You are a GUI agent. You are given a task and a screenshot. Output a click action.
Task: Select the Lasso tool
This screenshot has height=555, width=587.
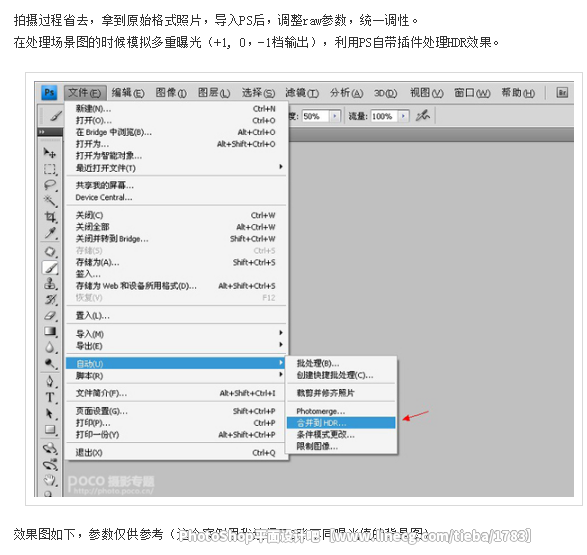[50, 185]
